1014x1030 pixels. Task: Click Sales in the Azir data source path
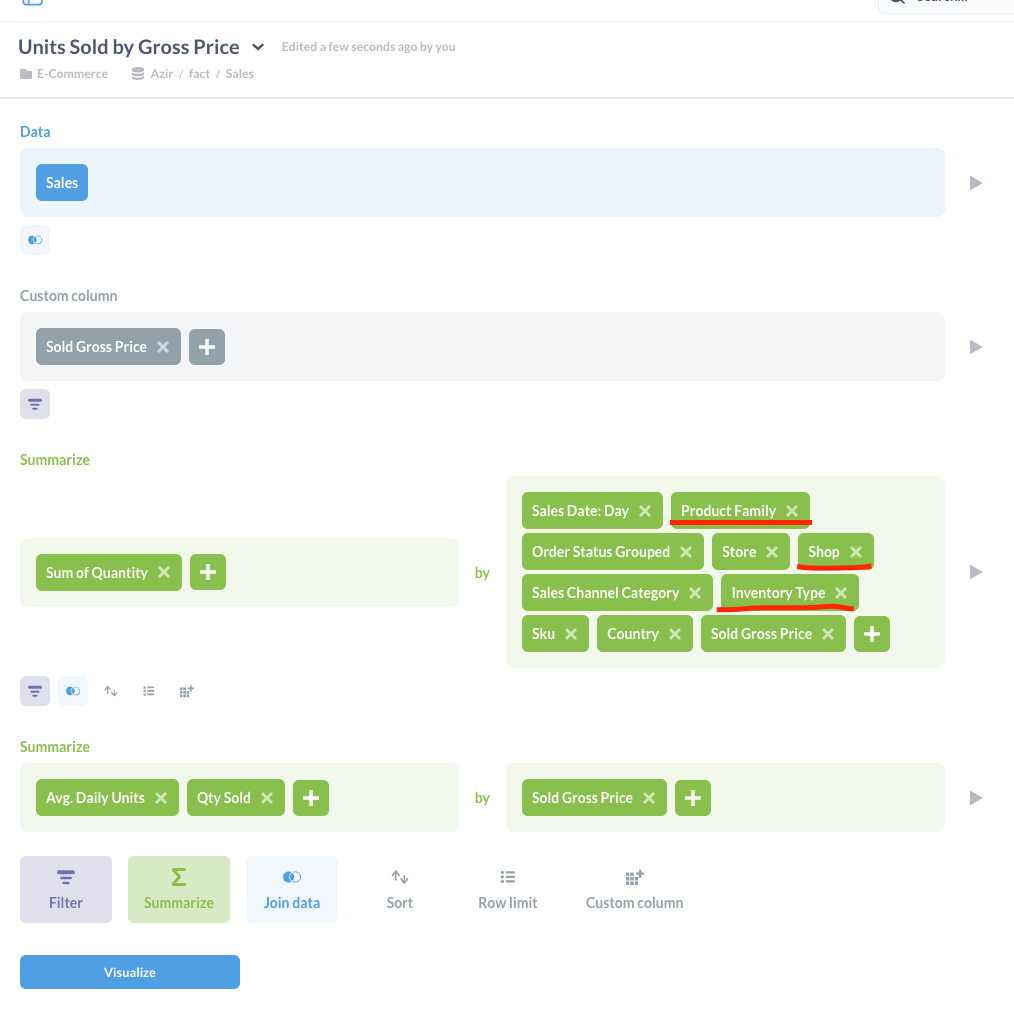tap(239, 73)
